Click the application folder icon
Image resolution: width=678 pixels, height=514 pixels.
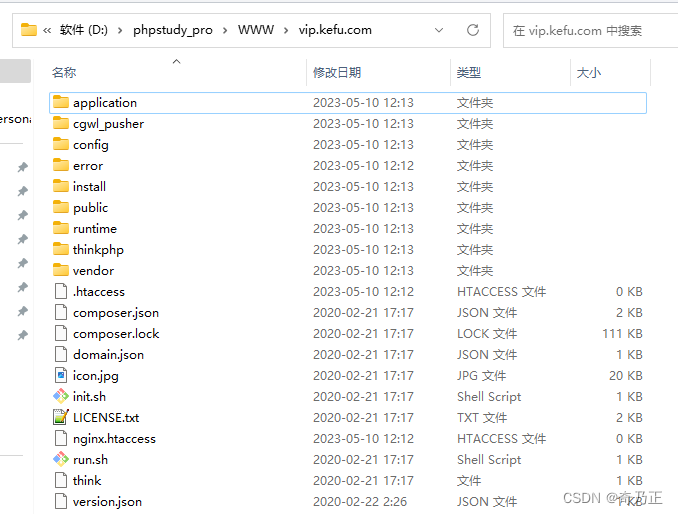coord(61,102)
